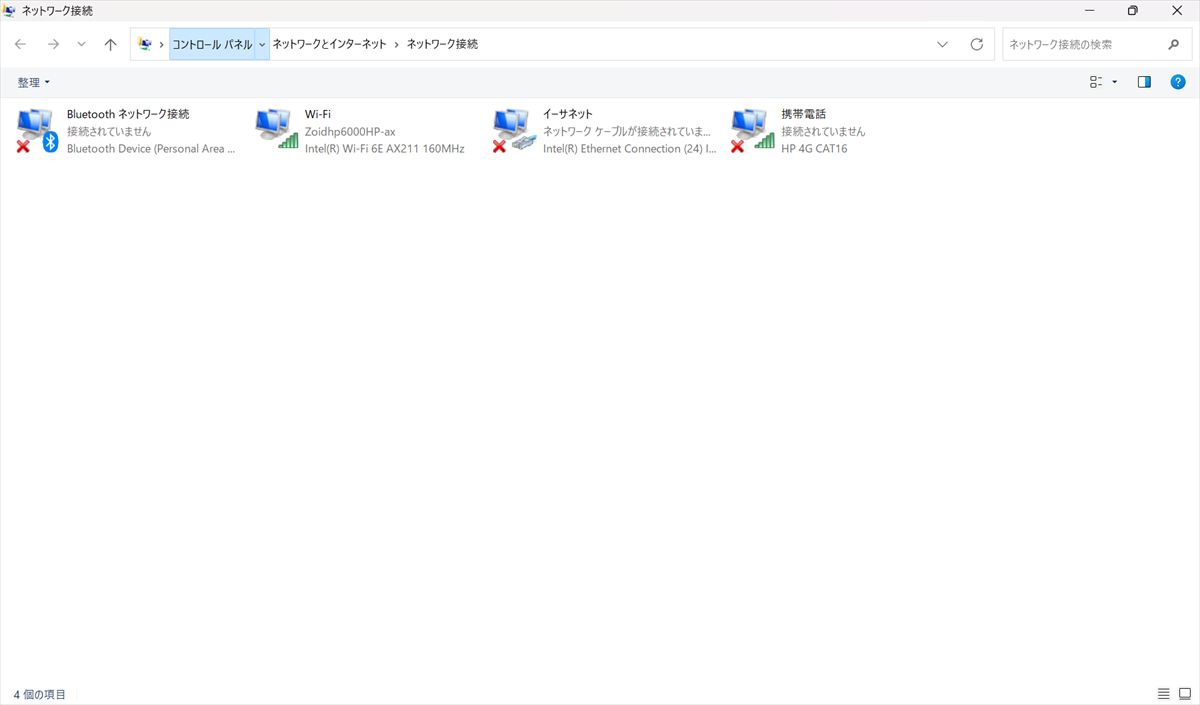Click the forward navigation arrow
This screenshot has height=705, width=1200.
(x=53, y=45)
